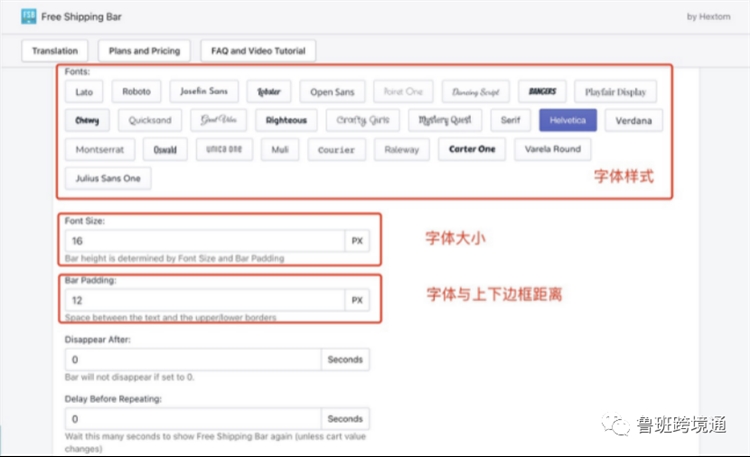This screenshot has height=457, width=750.
Task: Open FAQ and Video Tutorial
Action: click(258, 51)
